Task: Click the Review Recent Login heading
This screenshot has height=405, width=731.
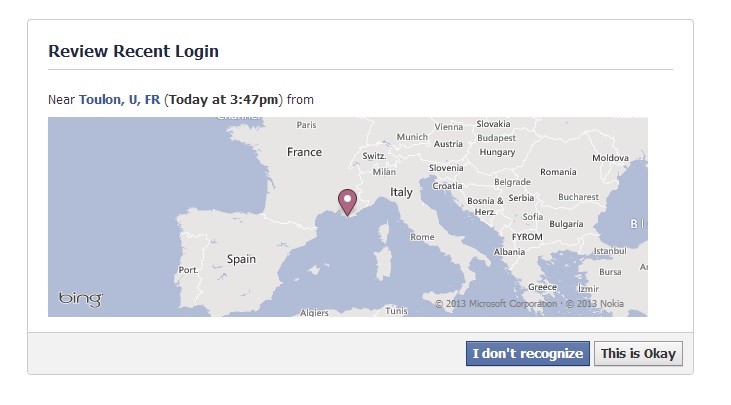Action: [x=133, y=51]
